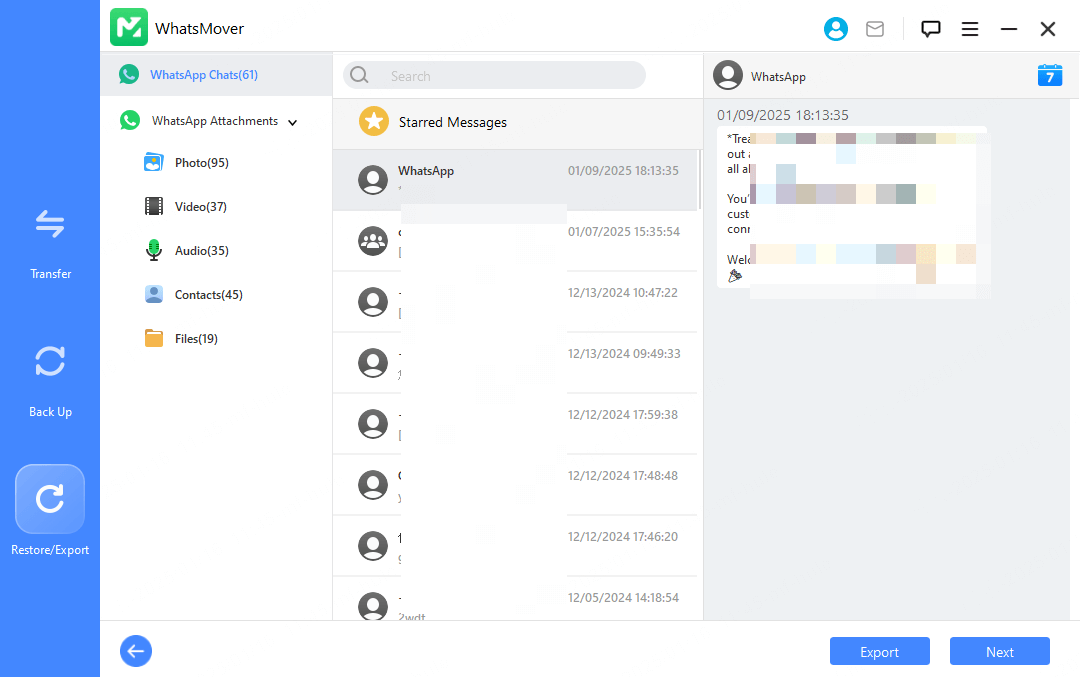This screenshot has width=1080, height=677.
Task: Open the Restore/Export section
Action: tap(50, 510)
